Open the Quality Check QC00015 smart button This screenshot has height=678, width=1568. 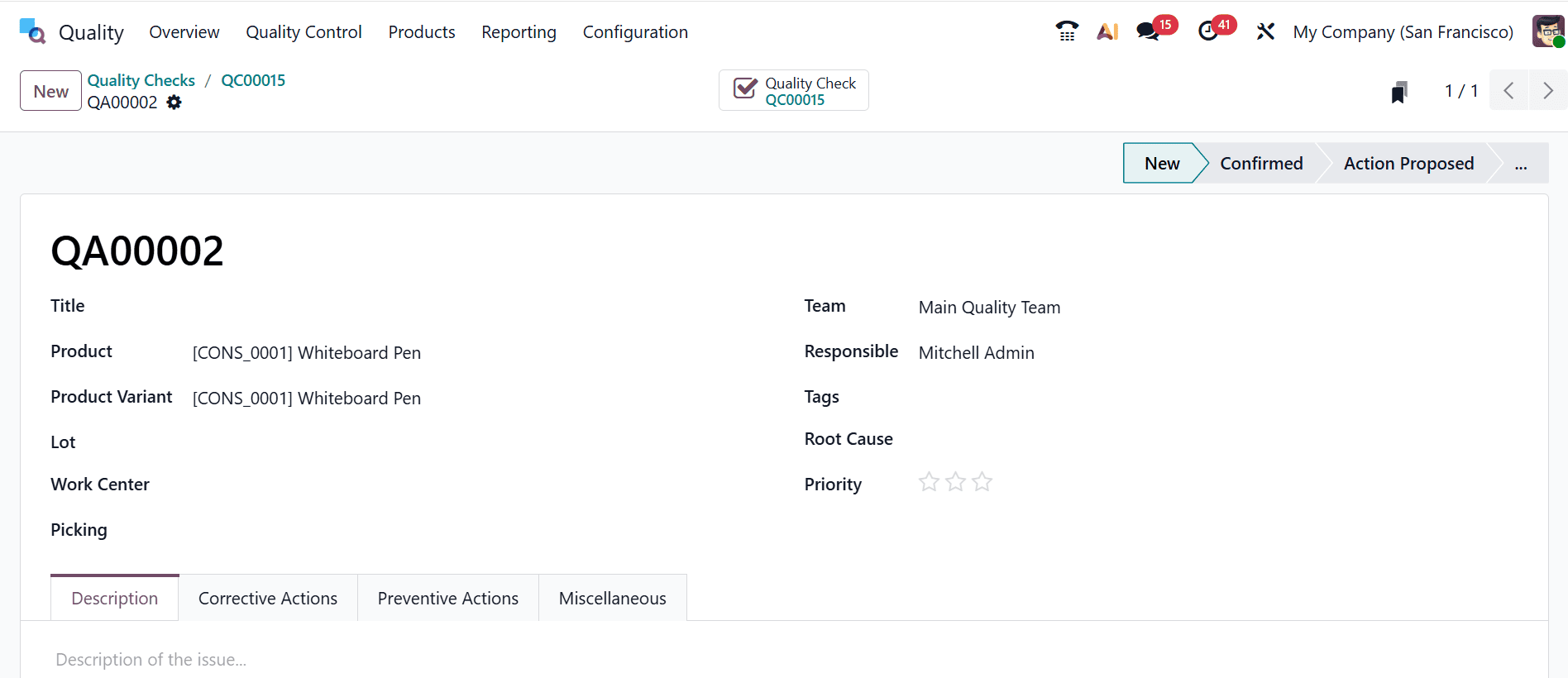(794, 90)
